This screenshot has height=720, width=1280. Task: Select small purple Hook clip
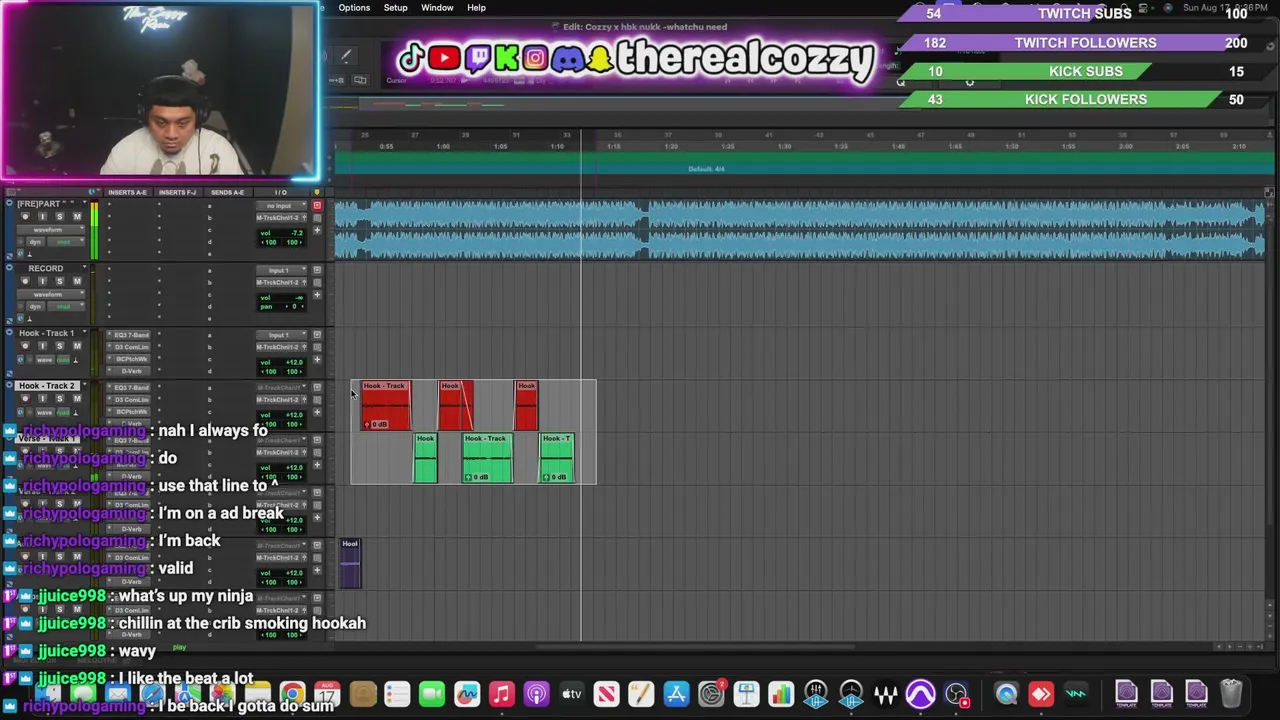(350, 564)
